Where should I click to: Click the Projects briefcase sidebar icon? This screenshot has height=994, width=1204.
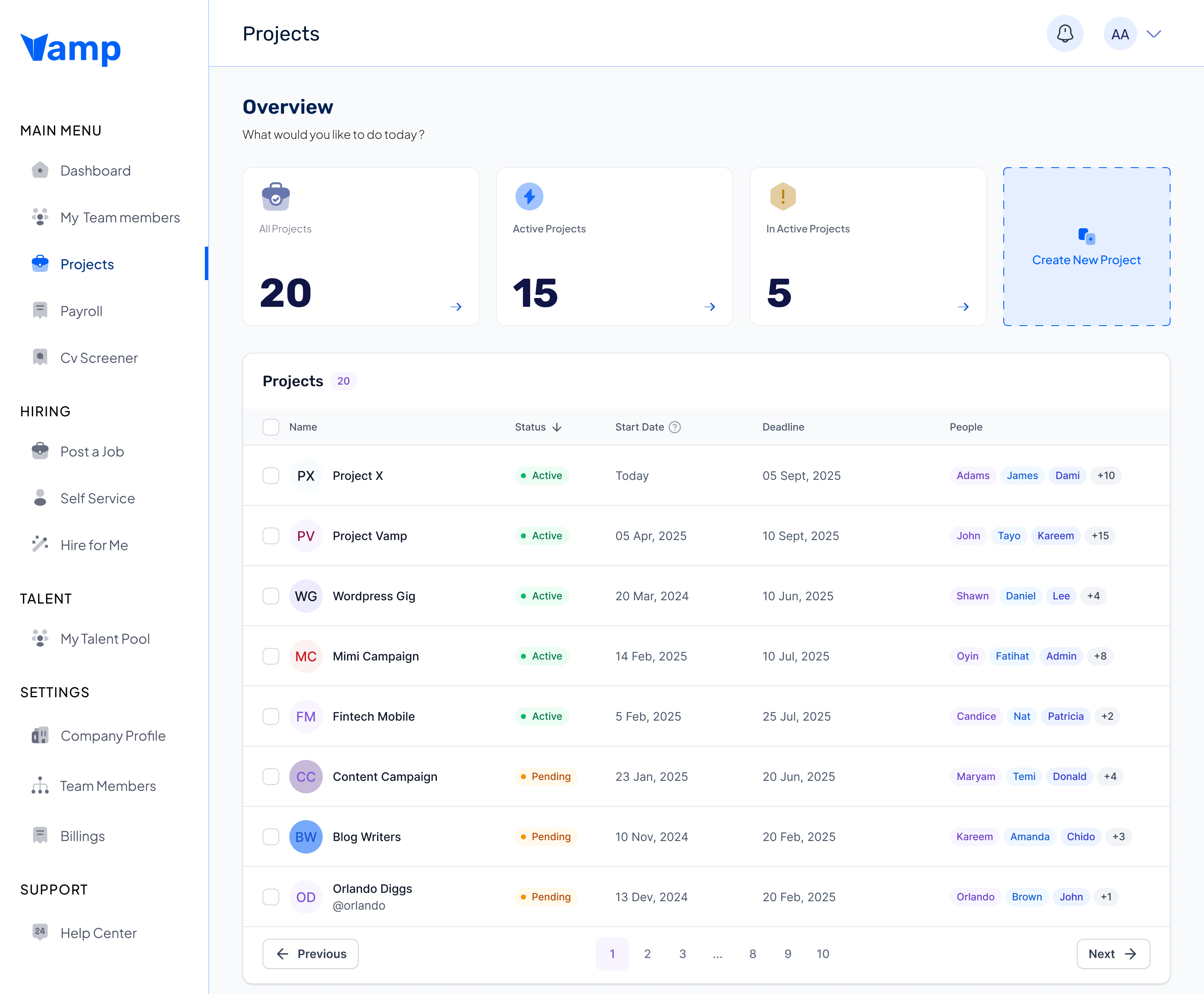(x=40, y=263)
